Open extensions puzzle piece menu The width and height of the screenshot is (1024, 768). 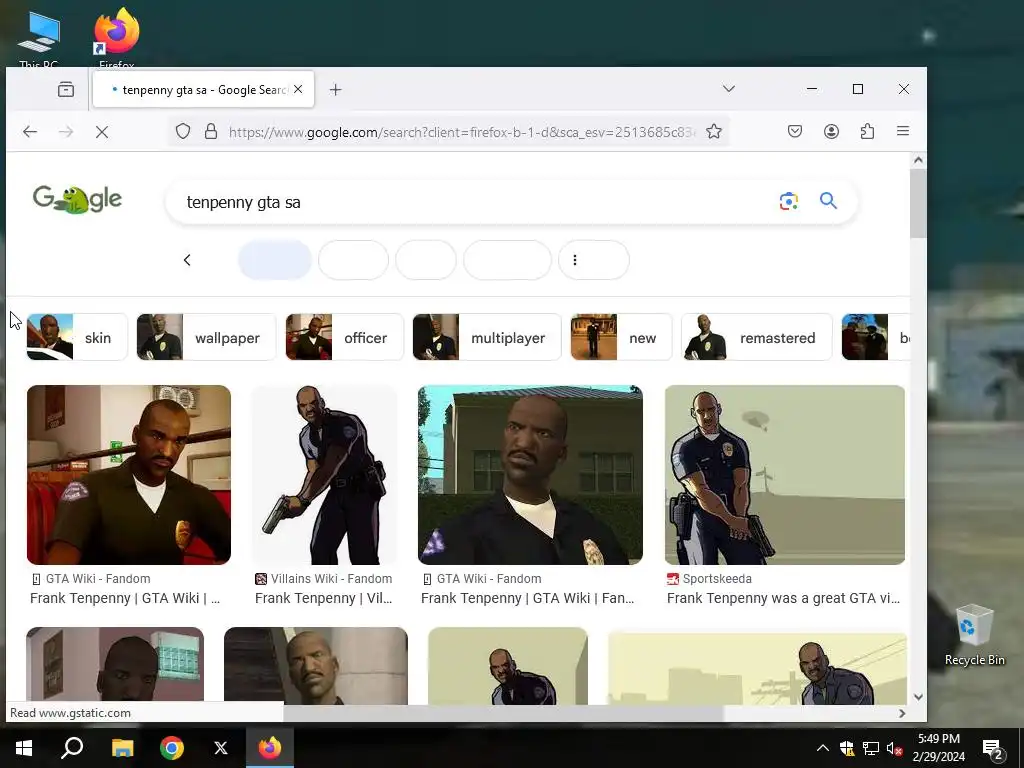867,132
